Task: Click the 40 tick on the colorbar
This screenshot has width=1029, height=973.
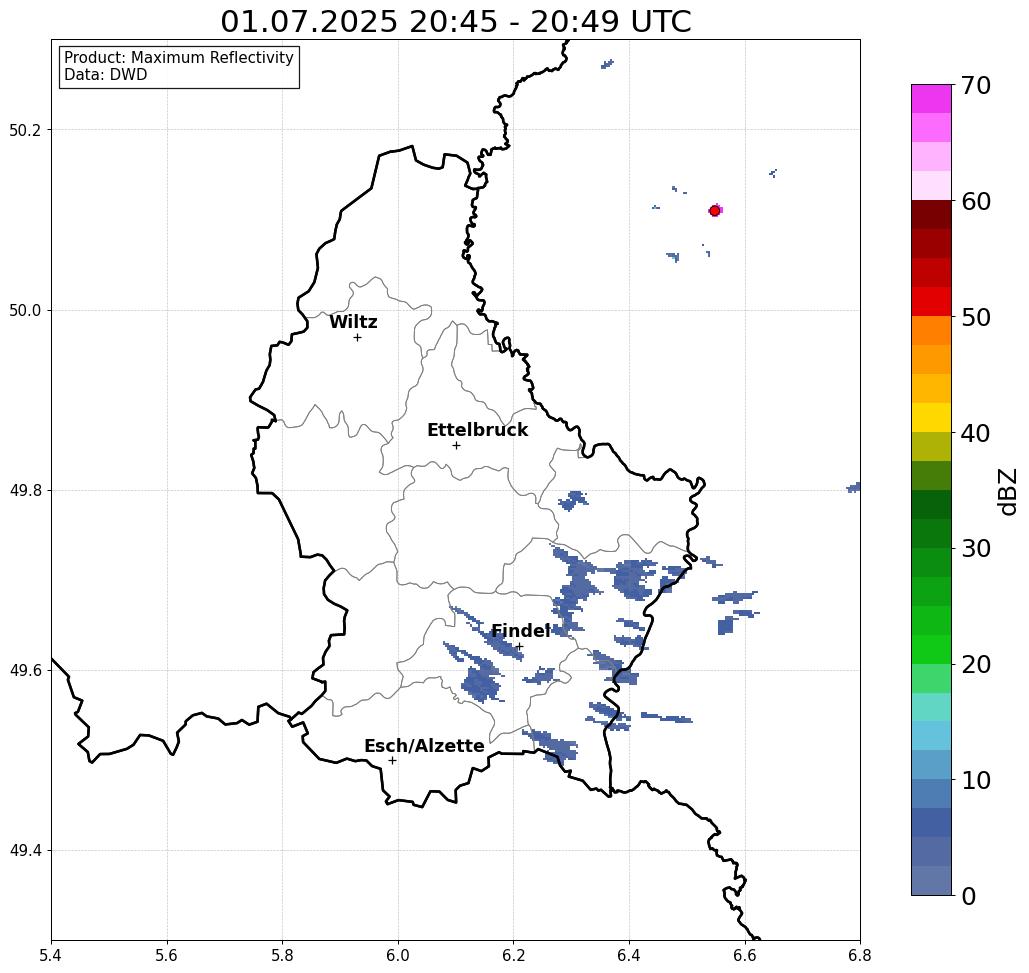Action: [975, 433]
